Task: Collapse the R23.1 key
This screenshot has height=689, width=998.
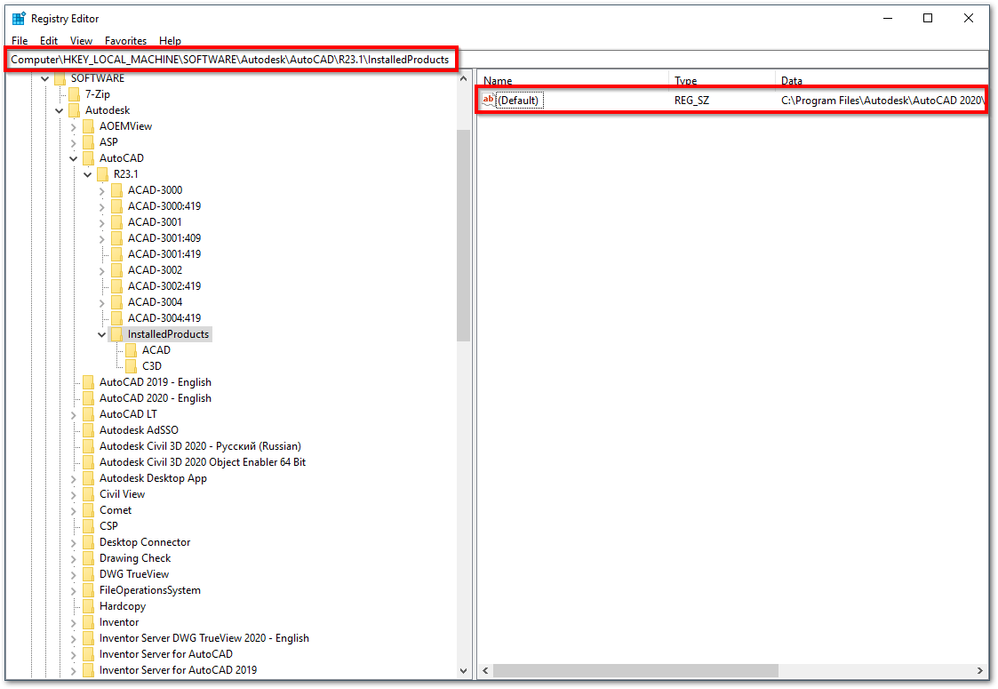Action: click(x=88, y=174)
